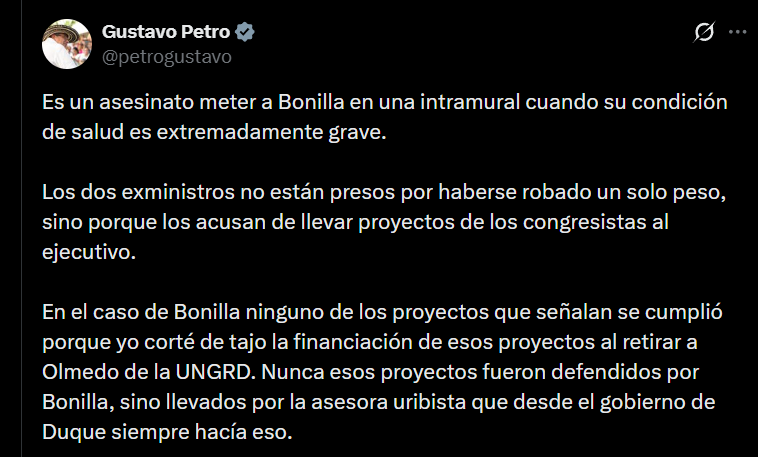Open the @petrogustavo handle link

click(166, 57)
